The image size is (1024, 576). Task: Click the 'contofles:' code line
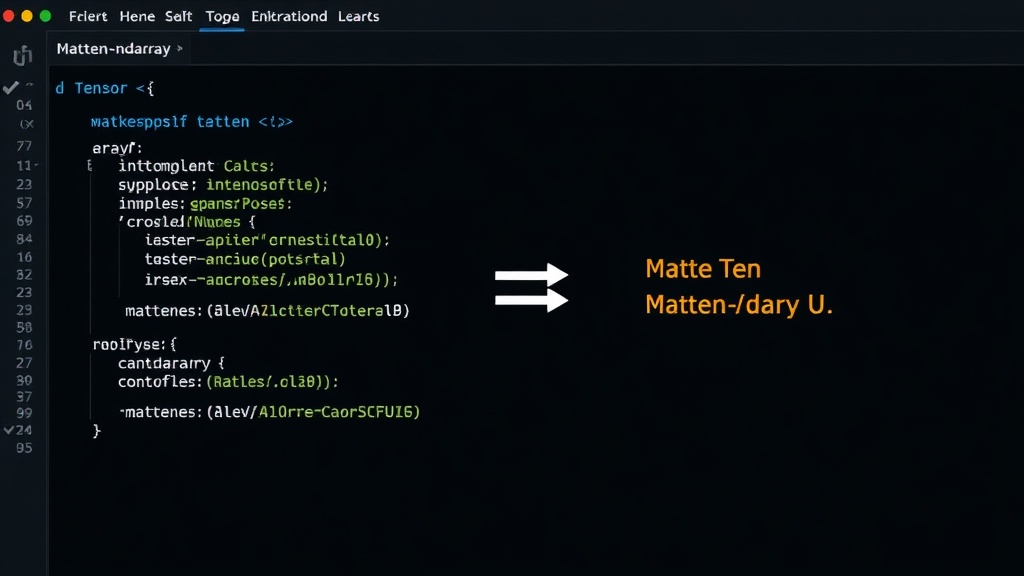click(x=228, y=381)
